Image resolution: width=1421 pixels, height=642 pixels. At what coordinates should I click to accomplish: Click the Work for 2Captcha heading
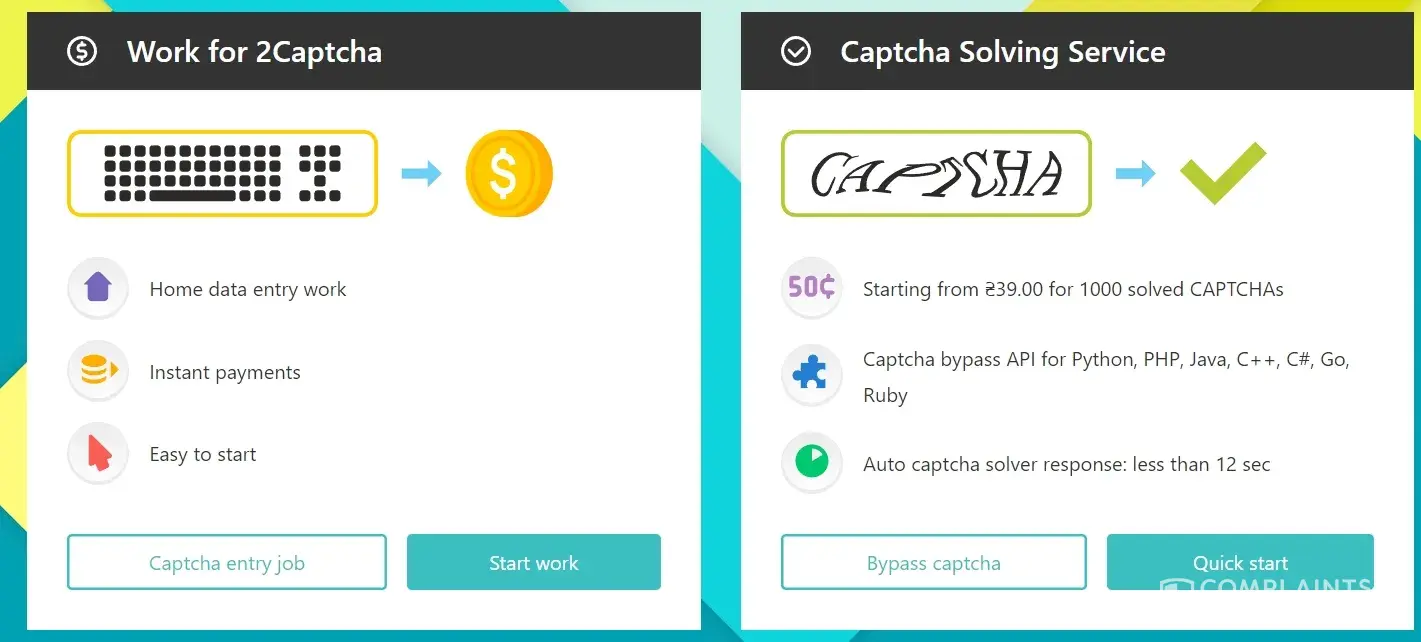254,52
